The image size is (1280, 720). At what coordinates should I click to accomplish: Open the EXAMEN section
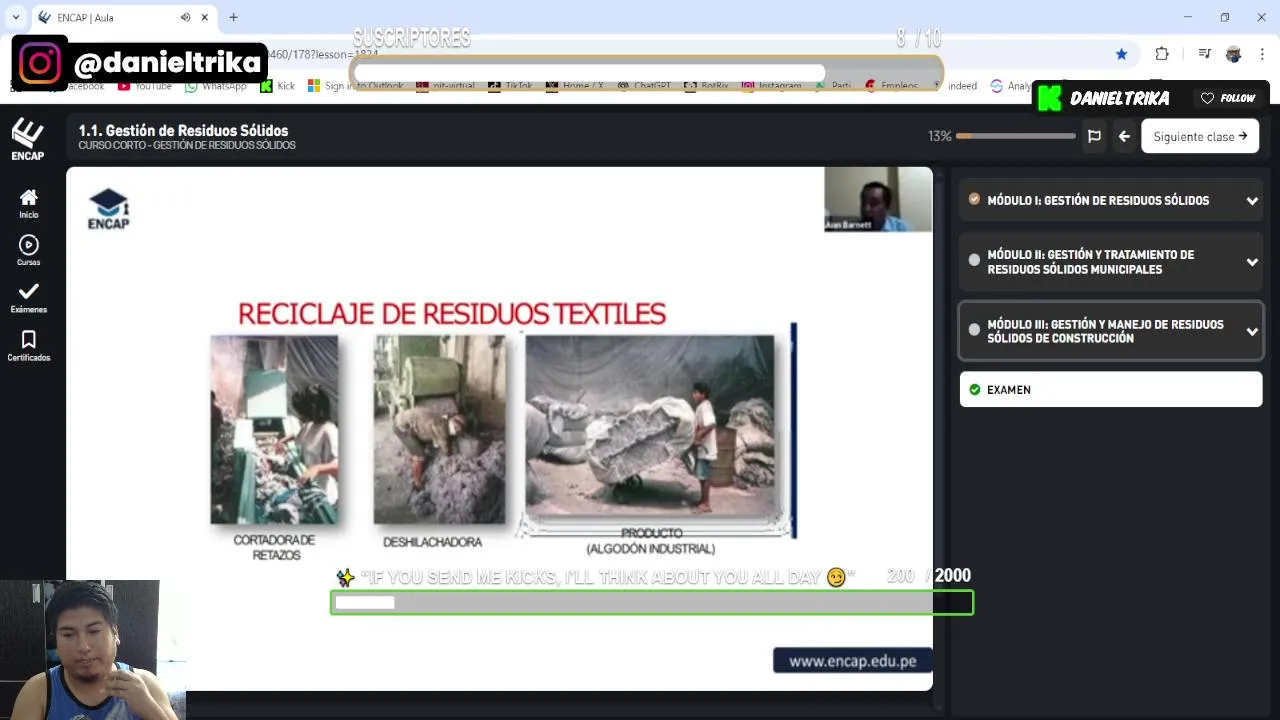point(1111,390)
